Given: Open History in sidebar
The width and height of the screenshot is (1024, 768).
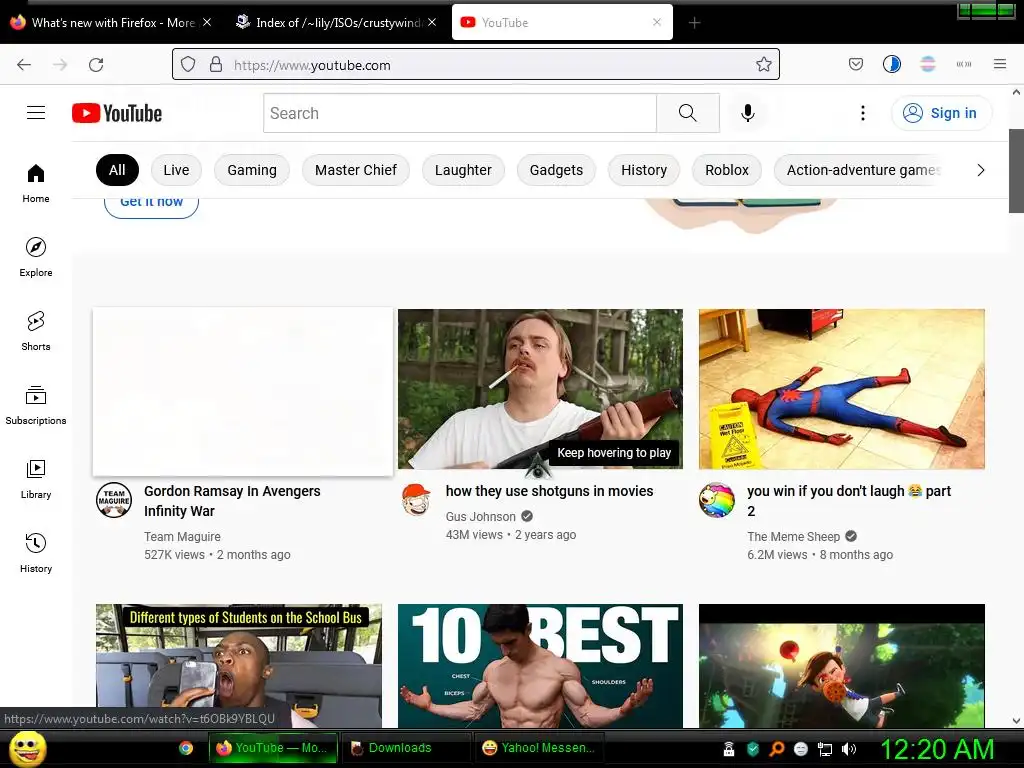Looking at the screenshot, I should point(36,553).
